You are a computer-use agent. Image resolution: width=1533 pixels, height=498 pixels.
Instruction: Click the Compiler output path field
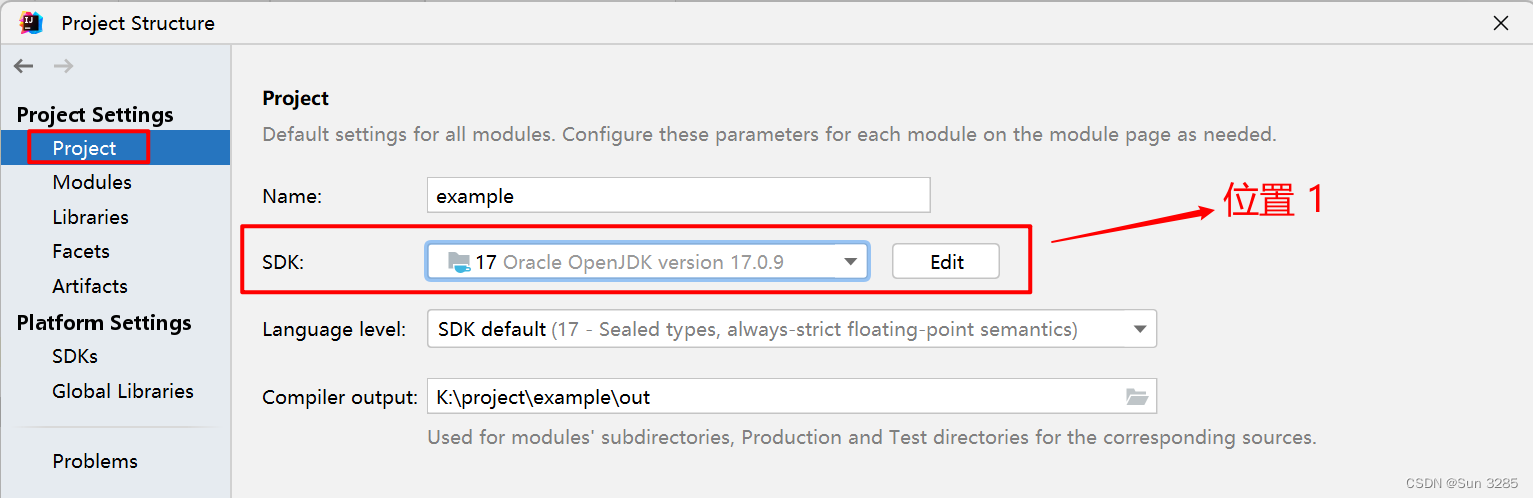770,397
